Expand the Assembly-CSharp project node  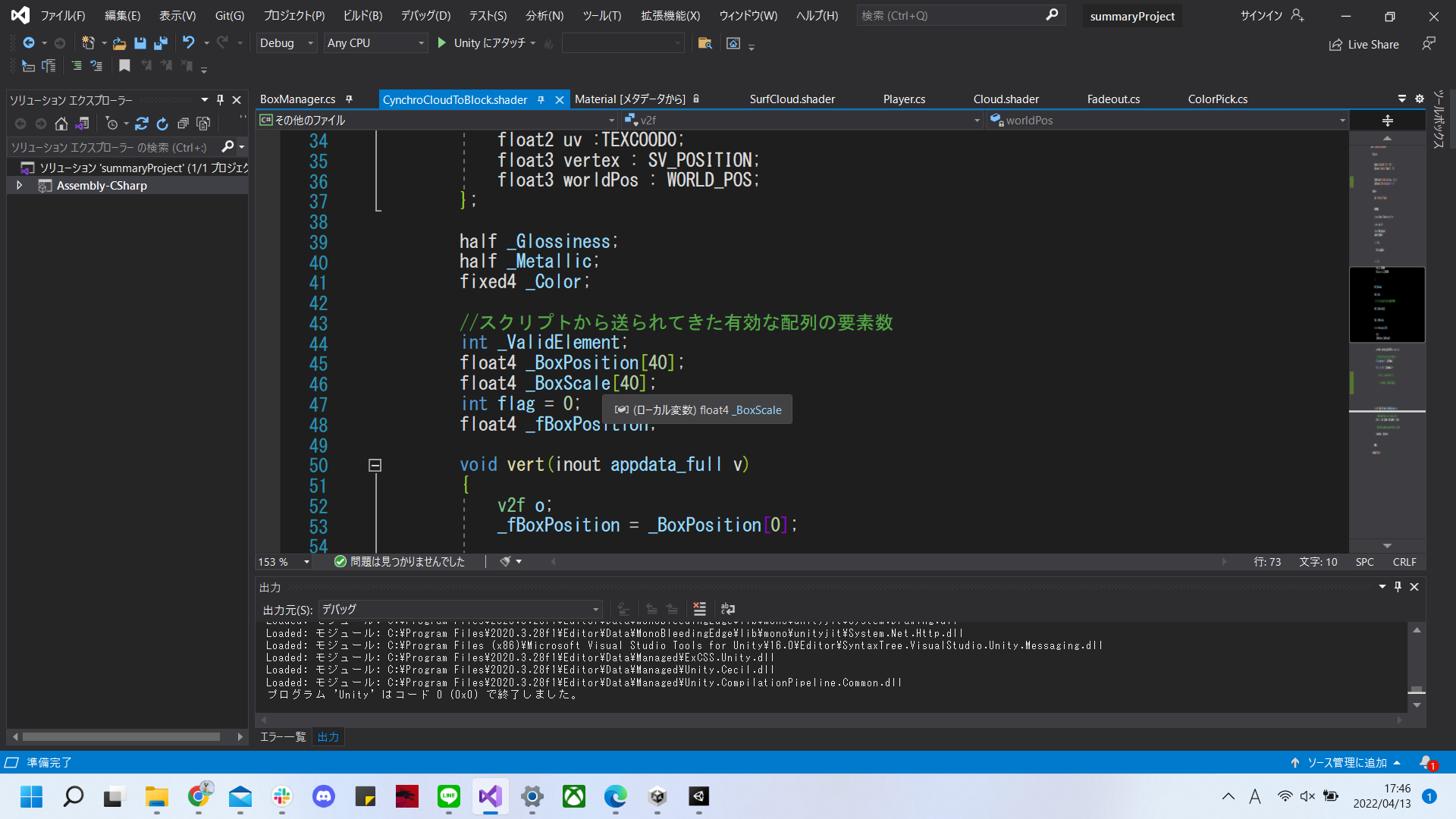(x=20, y=186)
